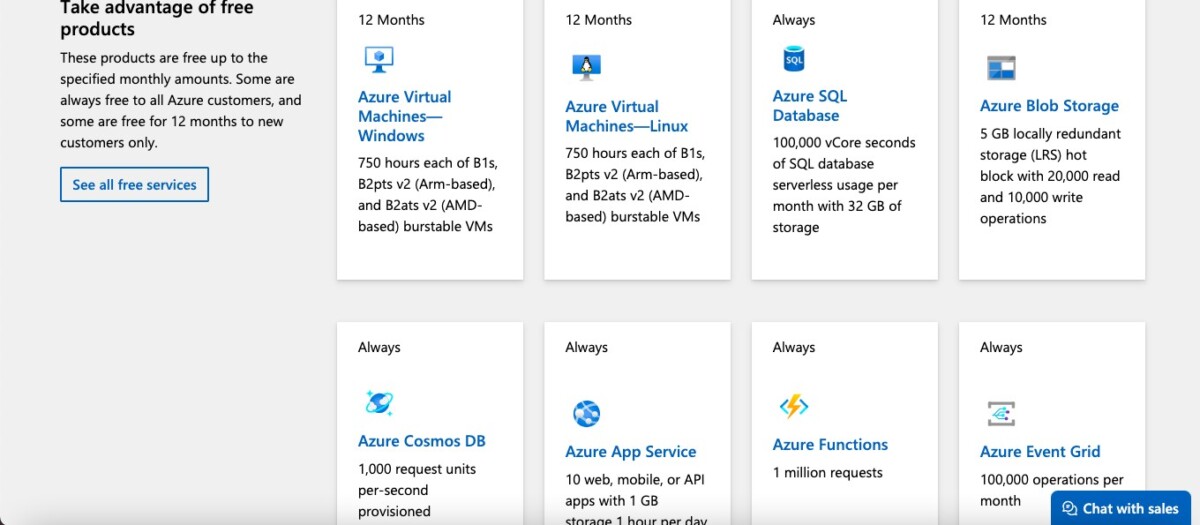This screenshot has height=525, width=1200.
Task: Click the Azure Cosmos DB icon
Action: 379,402
